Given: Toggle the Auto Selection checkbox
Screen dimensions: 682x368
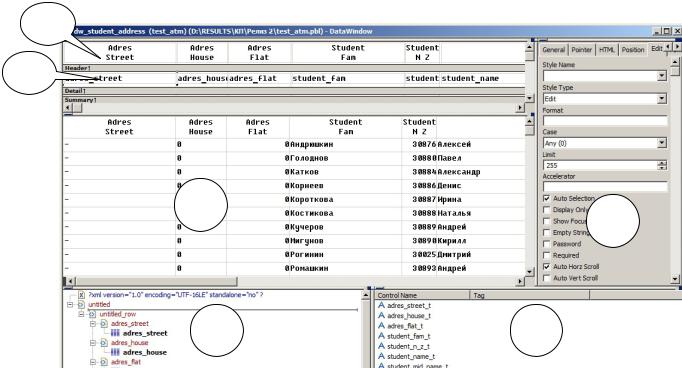Looking at the screenshot, I should [x=547, y=198].
